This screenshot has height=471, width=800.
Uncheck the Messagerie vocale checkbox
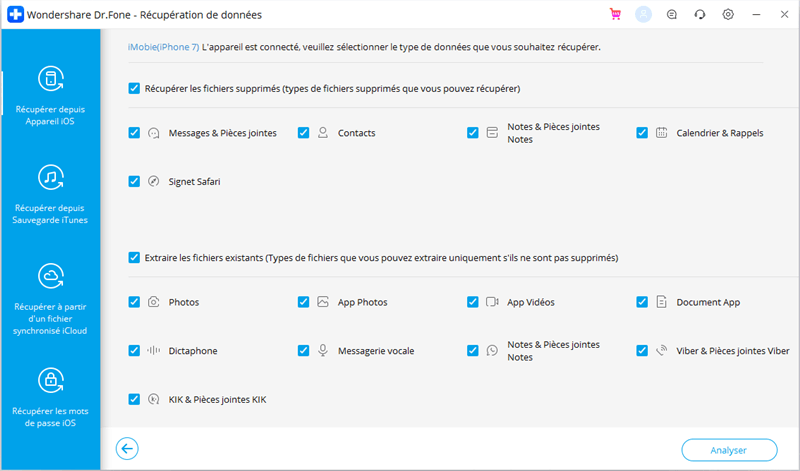pyautogui.click(x=304, y=351)
